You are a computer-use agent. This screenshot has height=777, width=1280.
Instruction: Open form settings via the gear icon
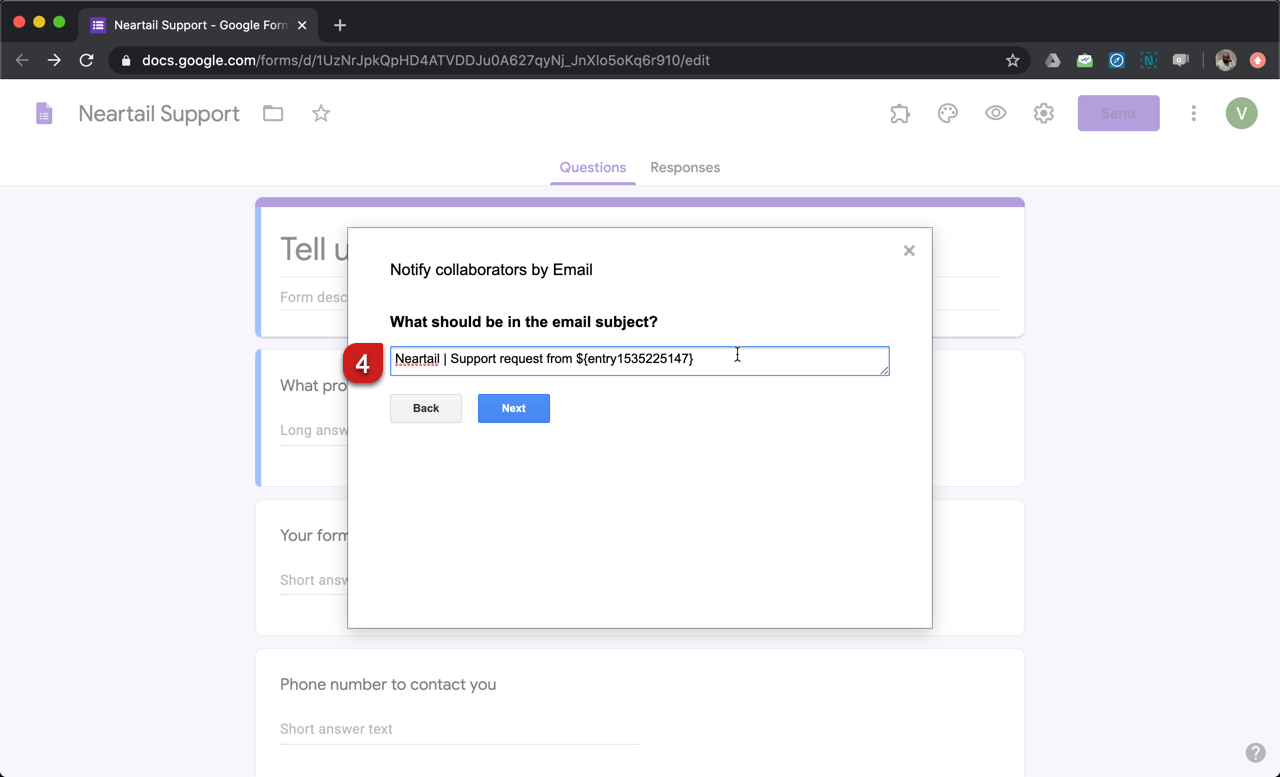(1043, 113)
